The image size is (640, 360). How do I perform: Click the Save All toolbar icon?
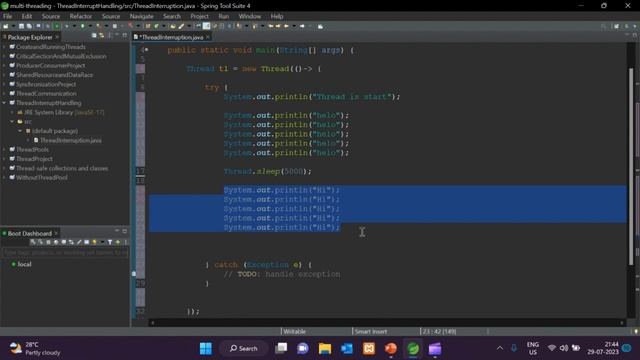pyautogui.click(x=29, y=26)
